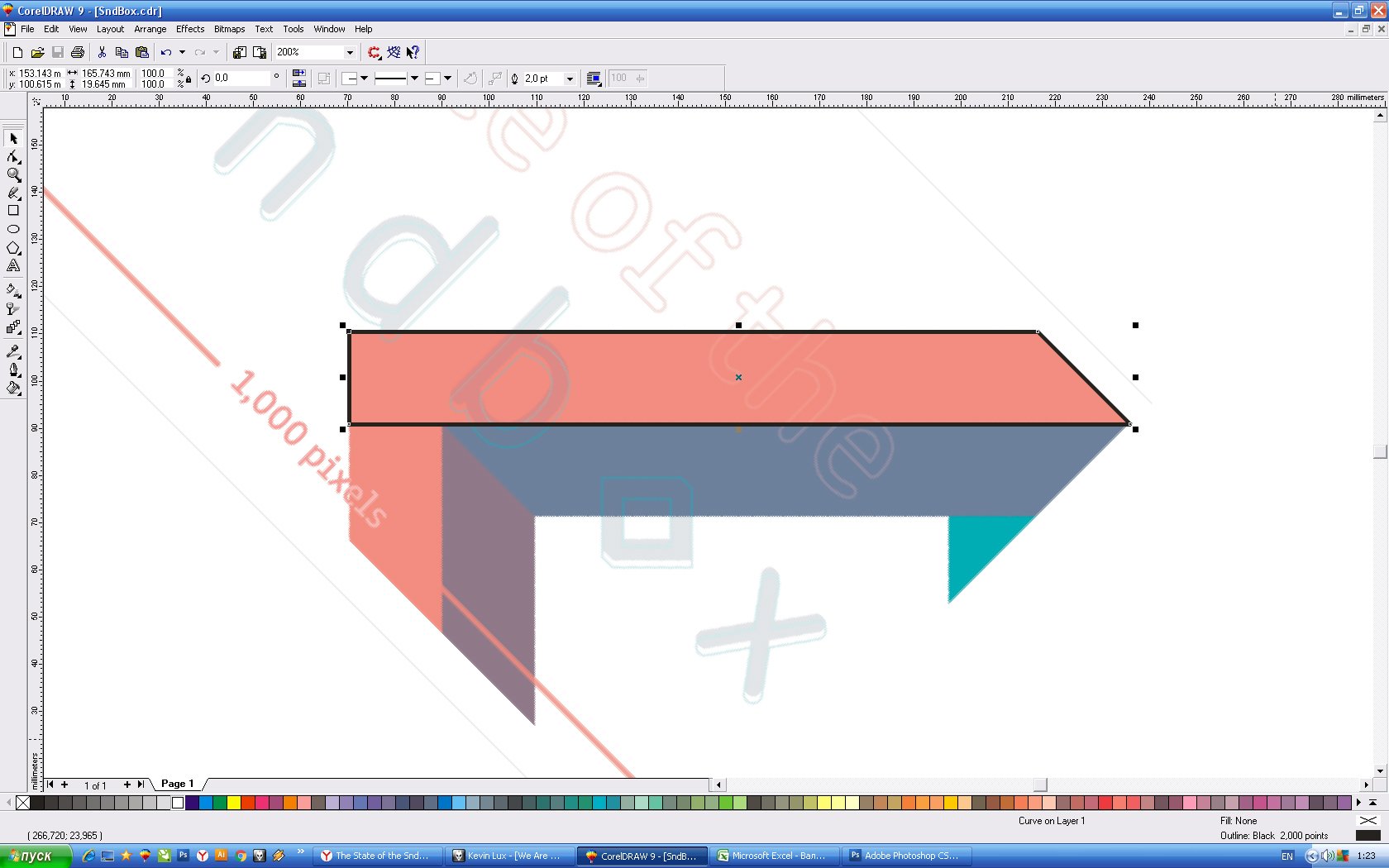Viewport: 1389px width, 868px height.
Task: Open the Layout menu
Action: 110,29
